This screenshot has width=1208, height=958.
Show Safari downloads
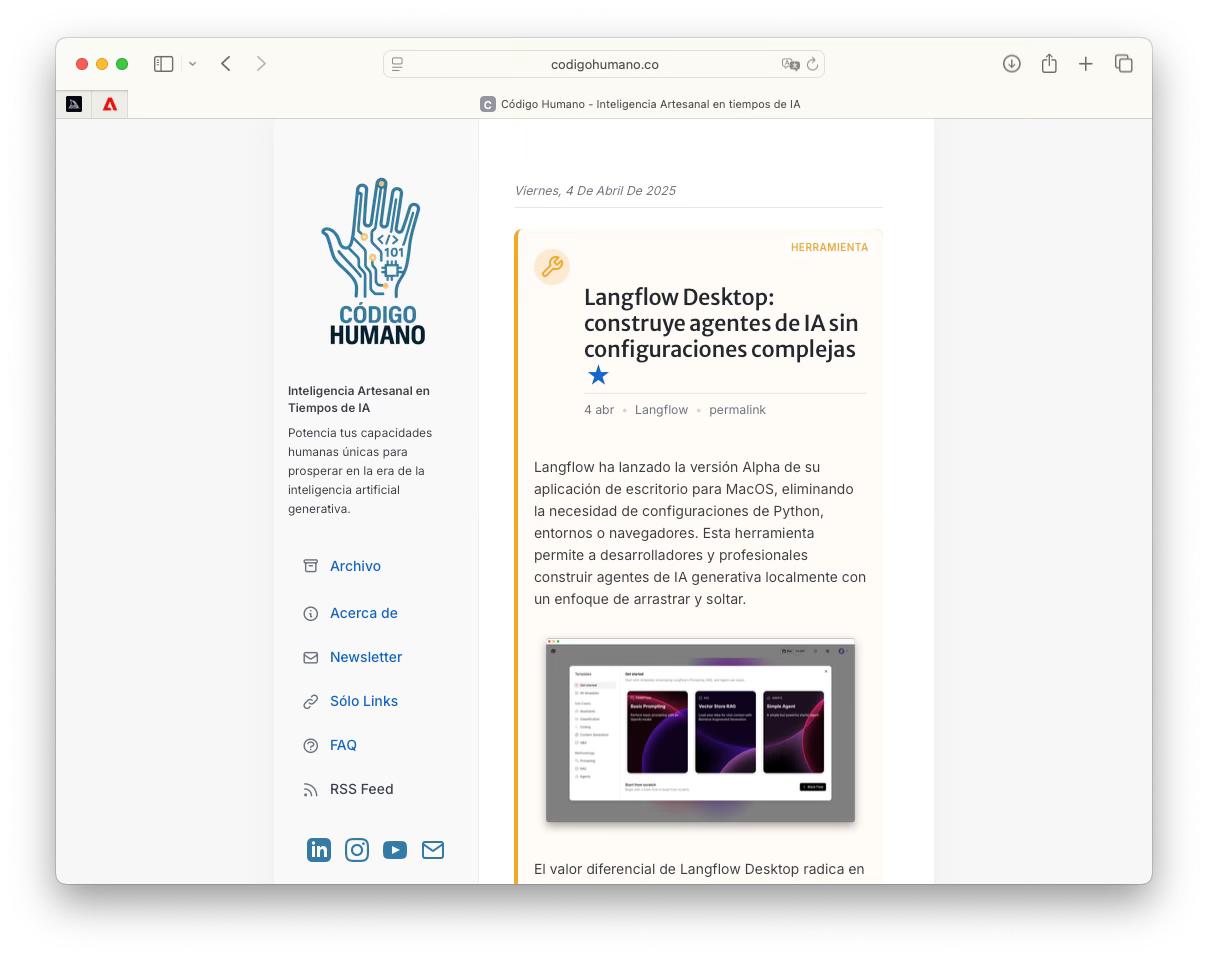click(1012, 64)
